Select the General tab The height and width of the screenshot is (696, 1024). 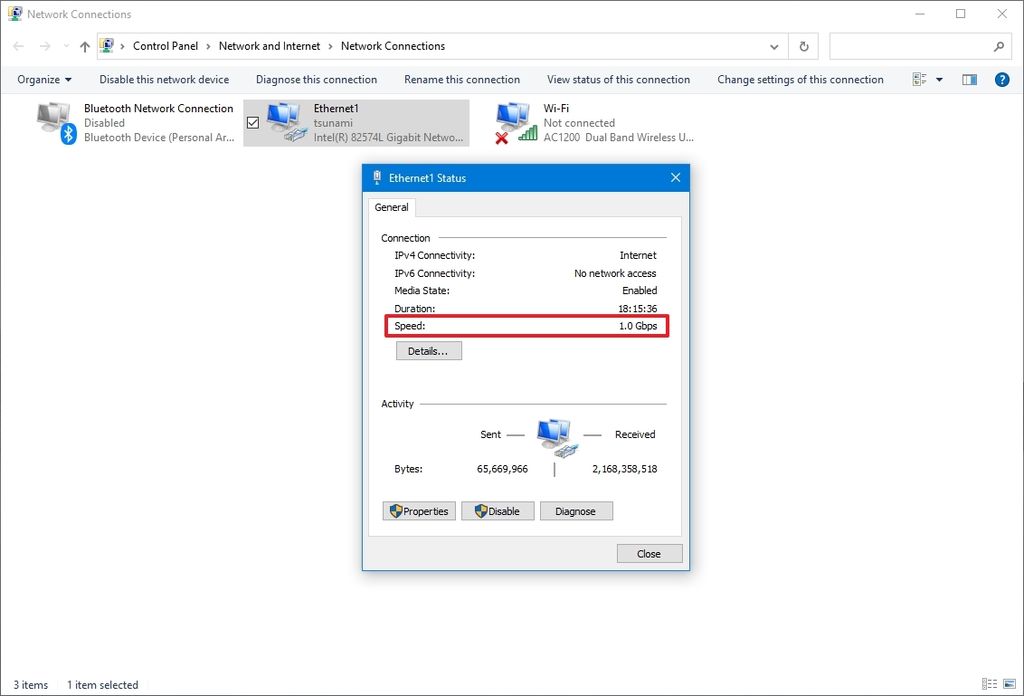pyautogui.click(x=391, y=207)
